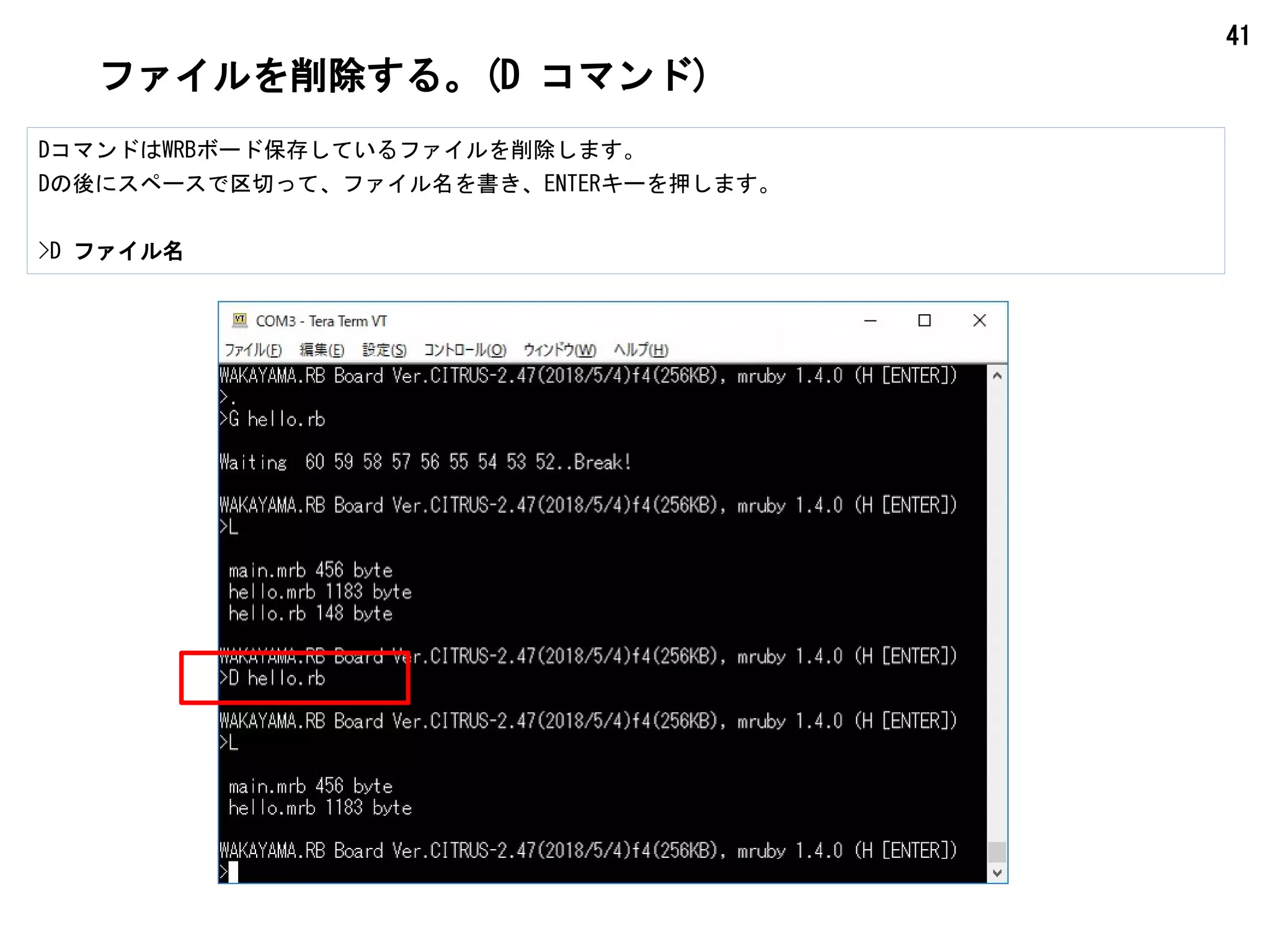1270x952 pixels.
Task: Open the ウィンドウ(W) menu
Action: pos(560,350)
